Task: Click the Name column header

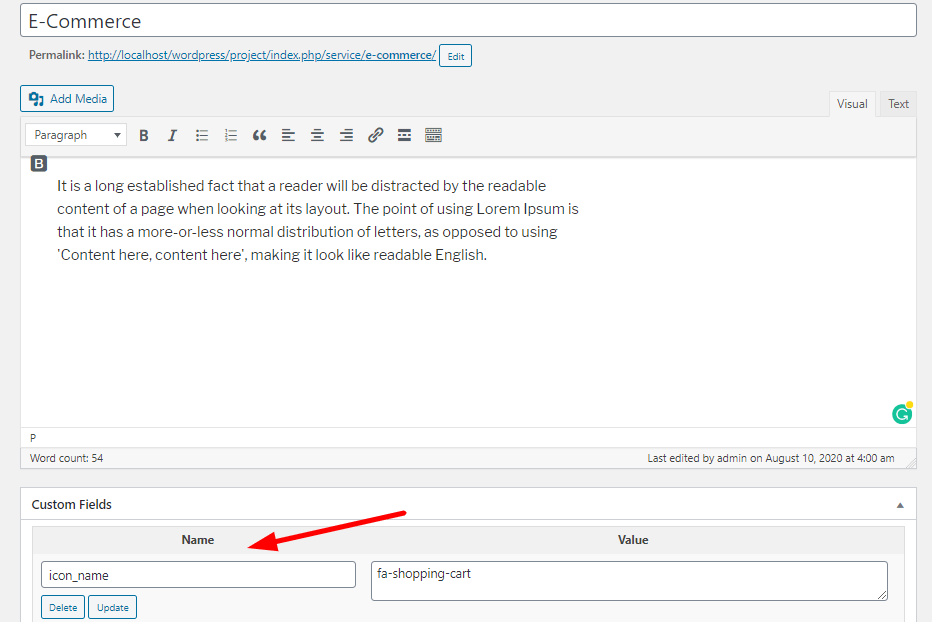Action: coord(198,540)
